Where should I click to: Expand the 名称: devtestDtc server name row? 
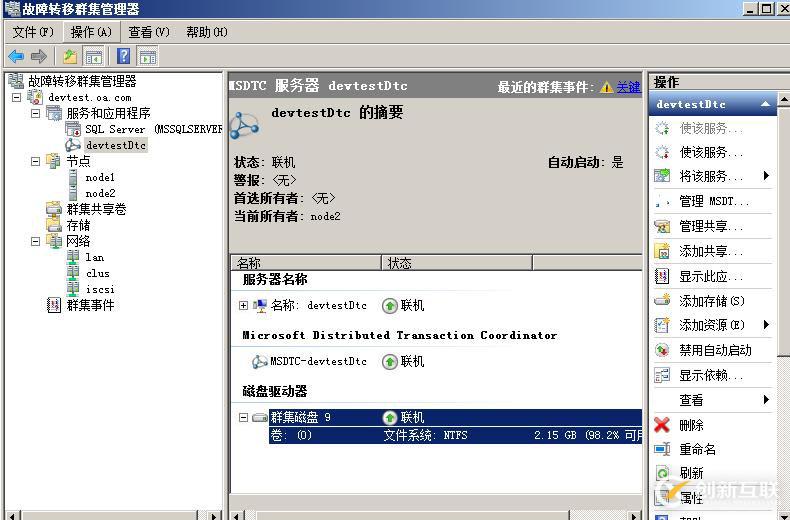pyautogui.click(x=243, y=305)
